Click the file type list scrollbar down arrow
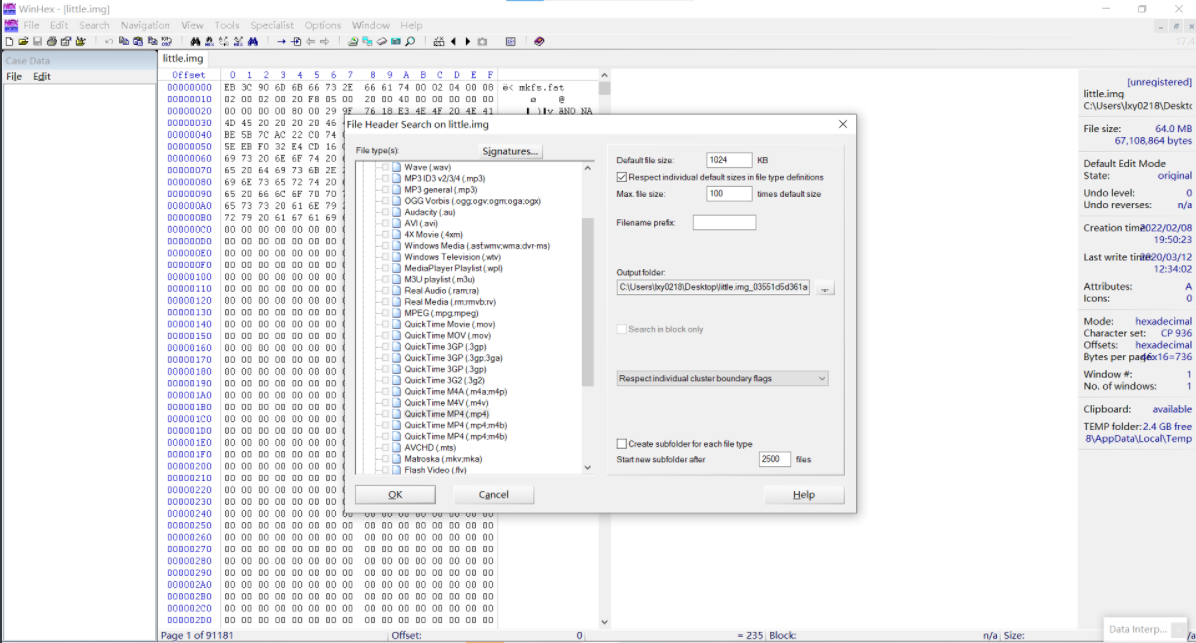The height and width of the screenshot is (643, 1196). (588, 468)
